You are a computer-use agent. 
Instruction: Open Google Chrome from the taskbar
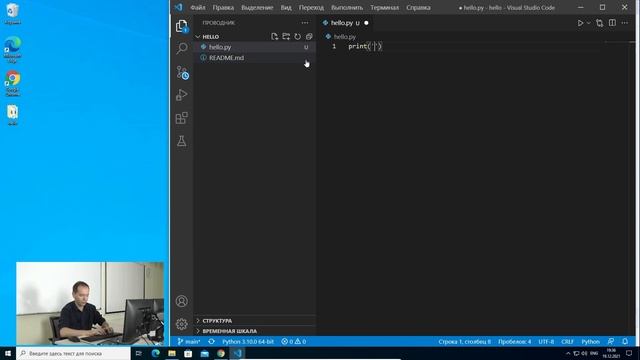[221, 353]
